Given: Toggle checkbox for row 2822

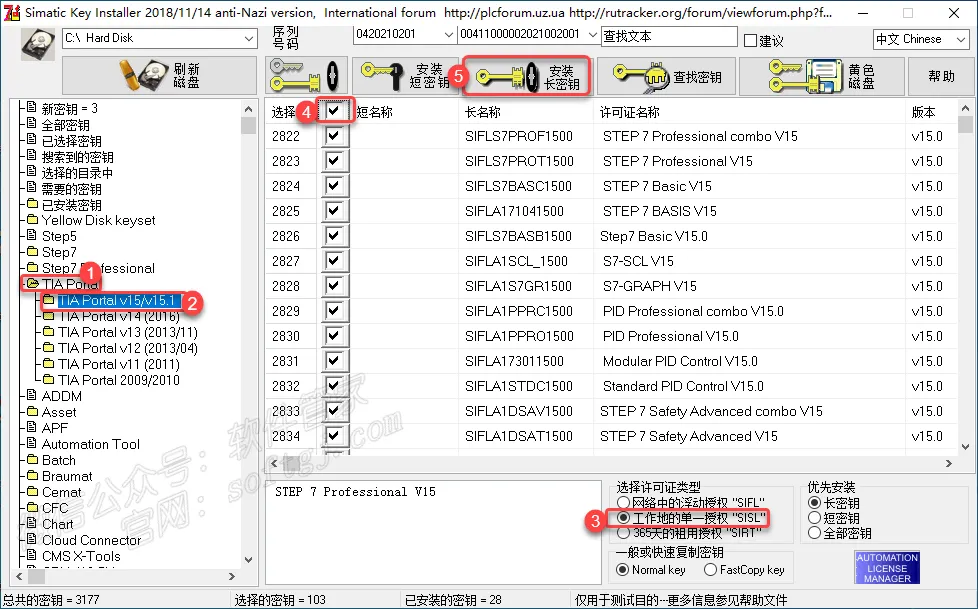Looking at the screenshot, I should tap(334, 135).
